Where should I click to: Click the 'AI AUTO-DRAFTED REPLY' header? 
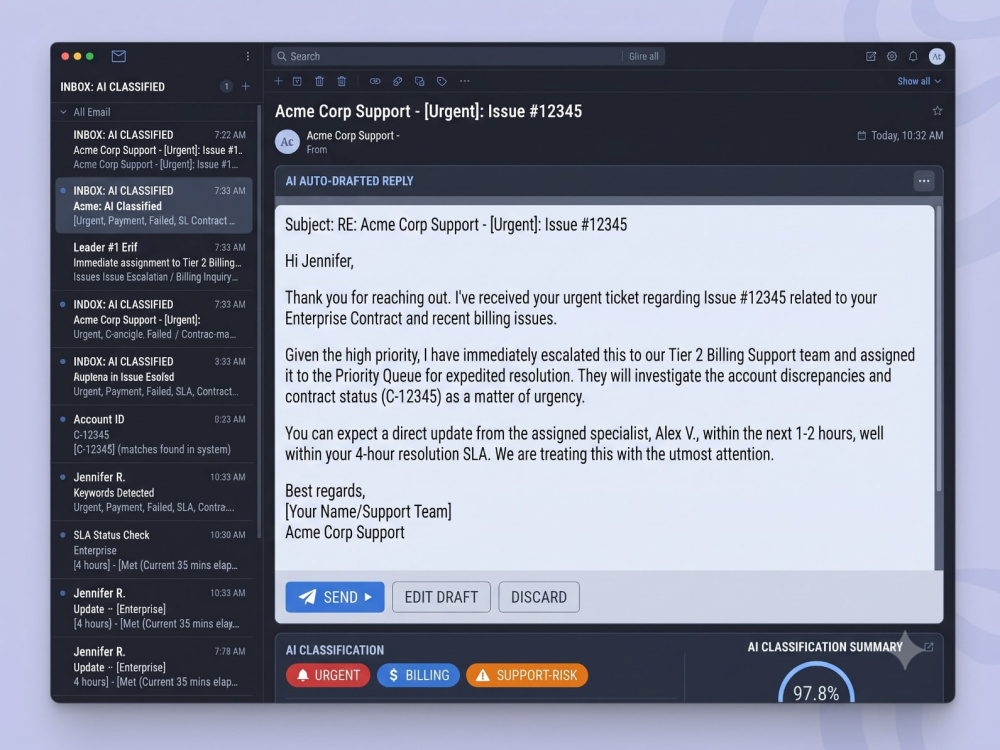click(x=349, y=181)
